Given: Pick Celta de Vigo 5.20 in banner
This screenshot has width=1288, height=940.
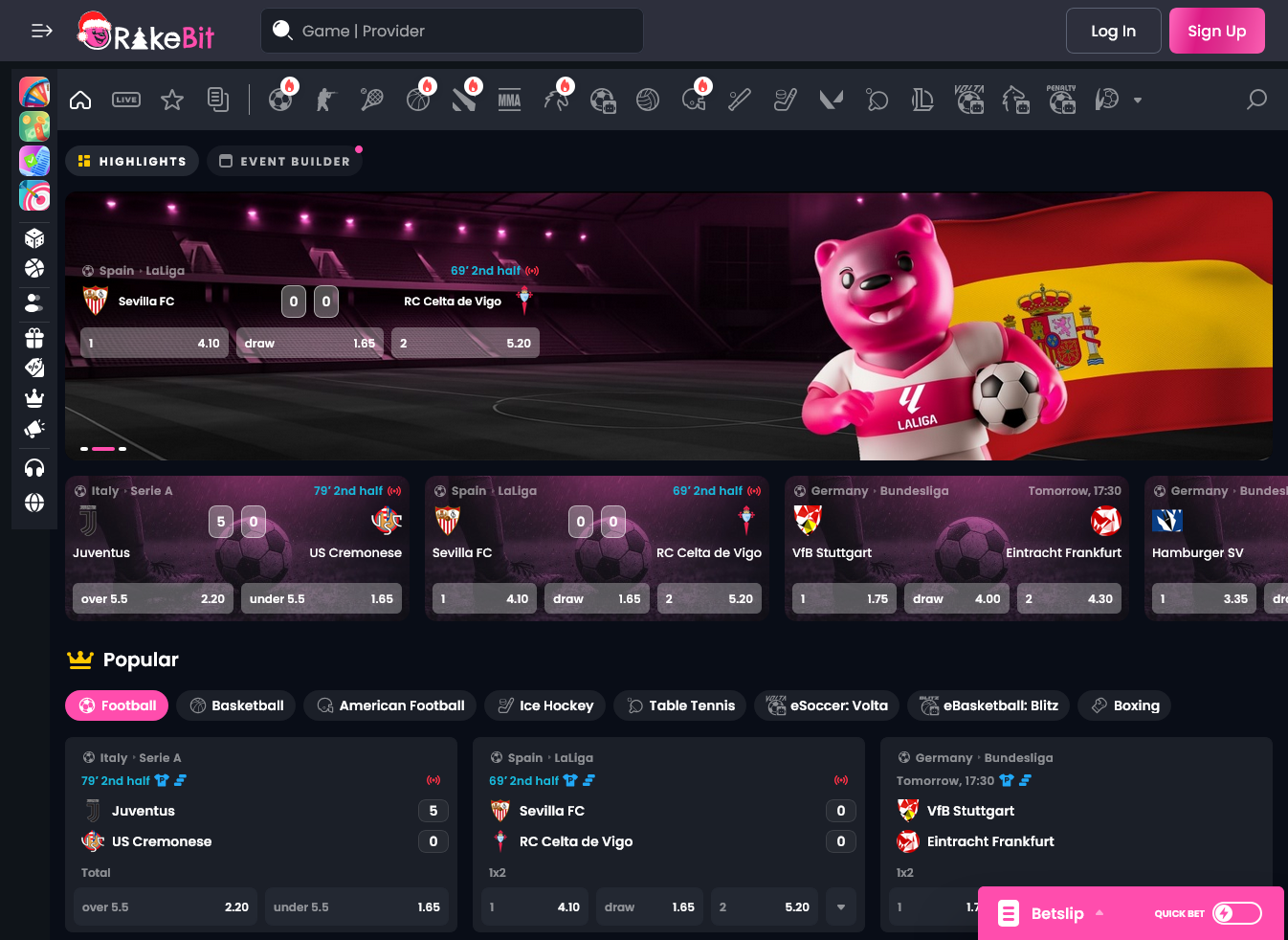Looking at the screenshot, I should coord(465,343).
